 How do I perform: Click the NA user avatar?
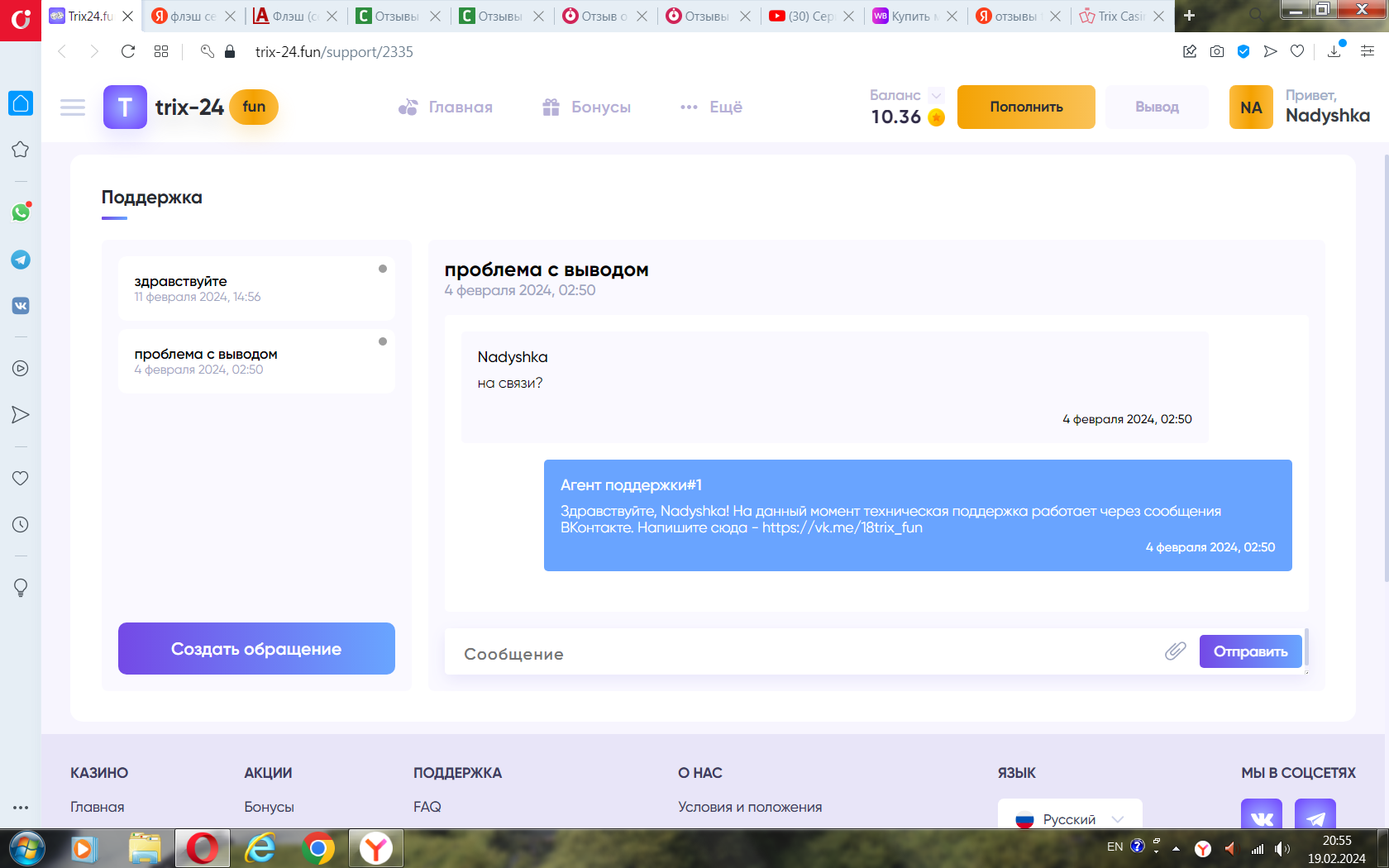click(1251, 107)
